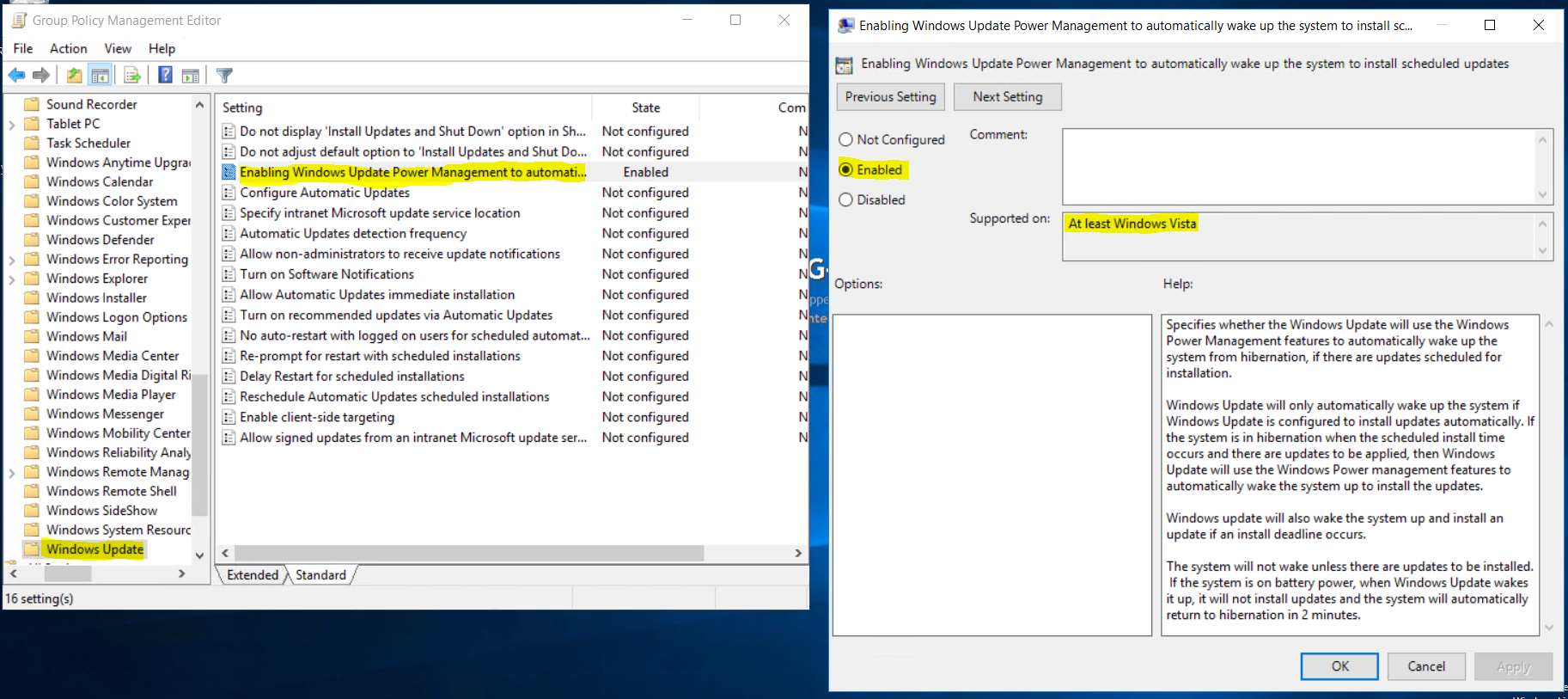The height and width of the screenshot is (699, 1568).
Task: Click policy icon of Turn on Software Notifications
Action: (x=229, y=274)
